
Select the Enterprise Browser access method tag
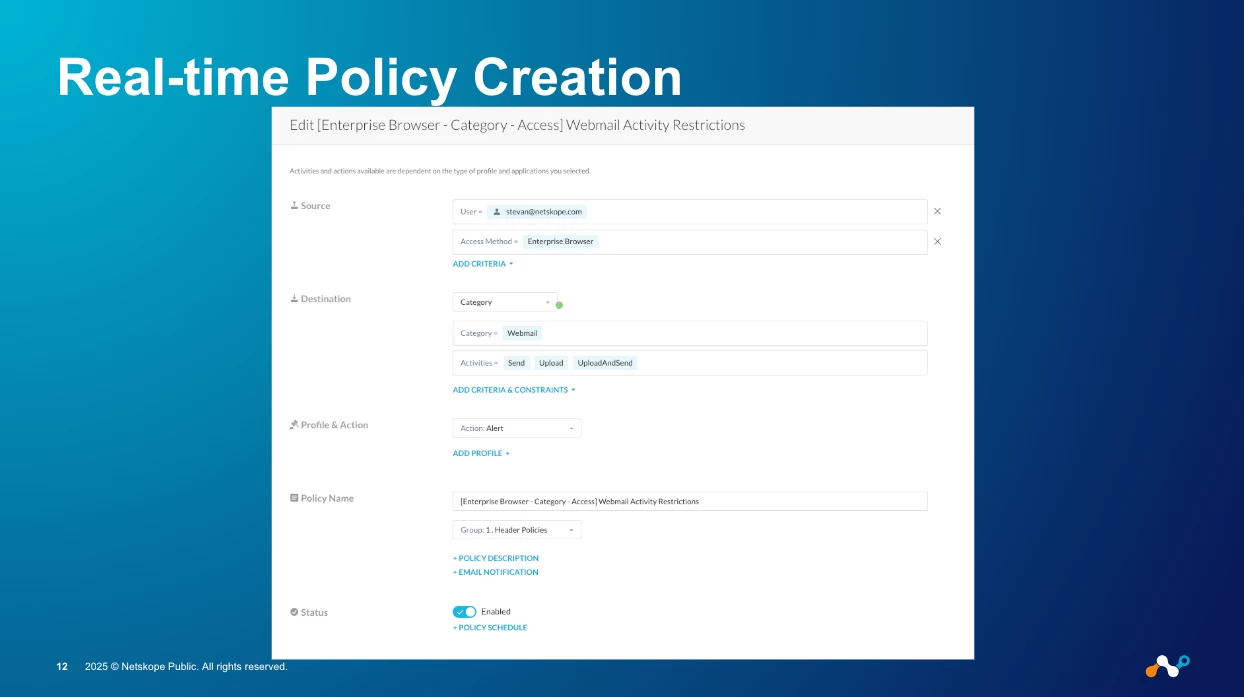click(x=560, y=241)
